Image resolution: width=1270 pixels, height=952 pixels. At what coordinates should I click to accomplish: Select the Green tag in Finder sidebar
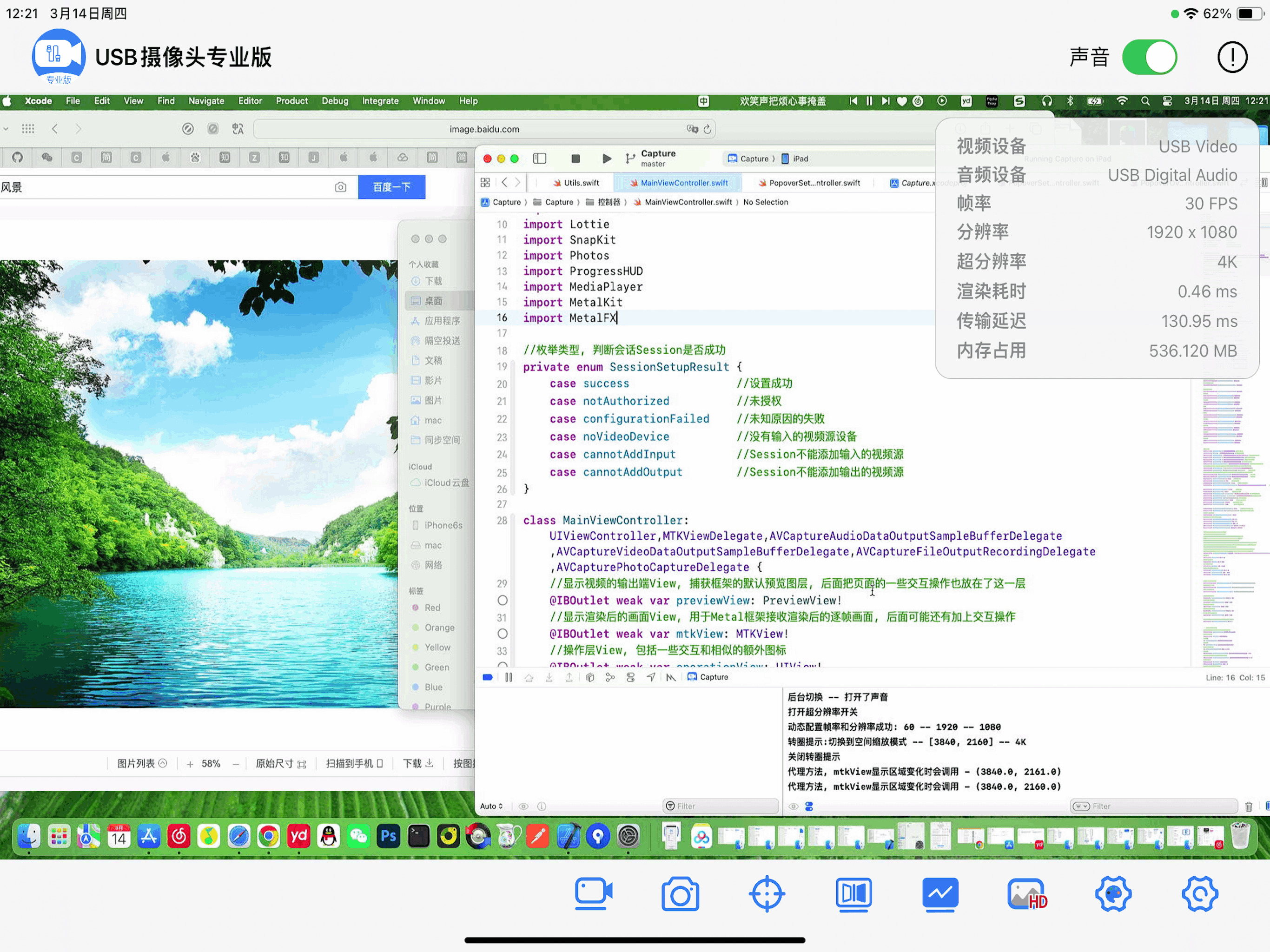(x=430, y=667)
